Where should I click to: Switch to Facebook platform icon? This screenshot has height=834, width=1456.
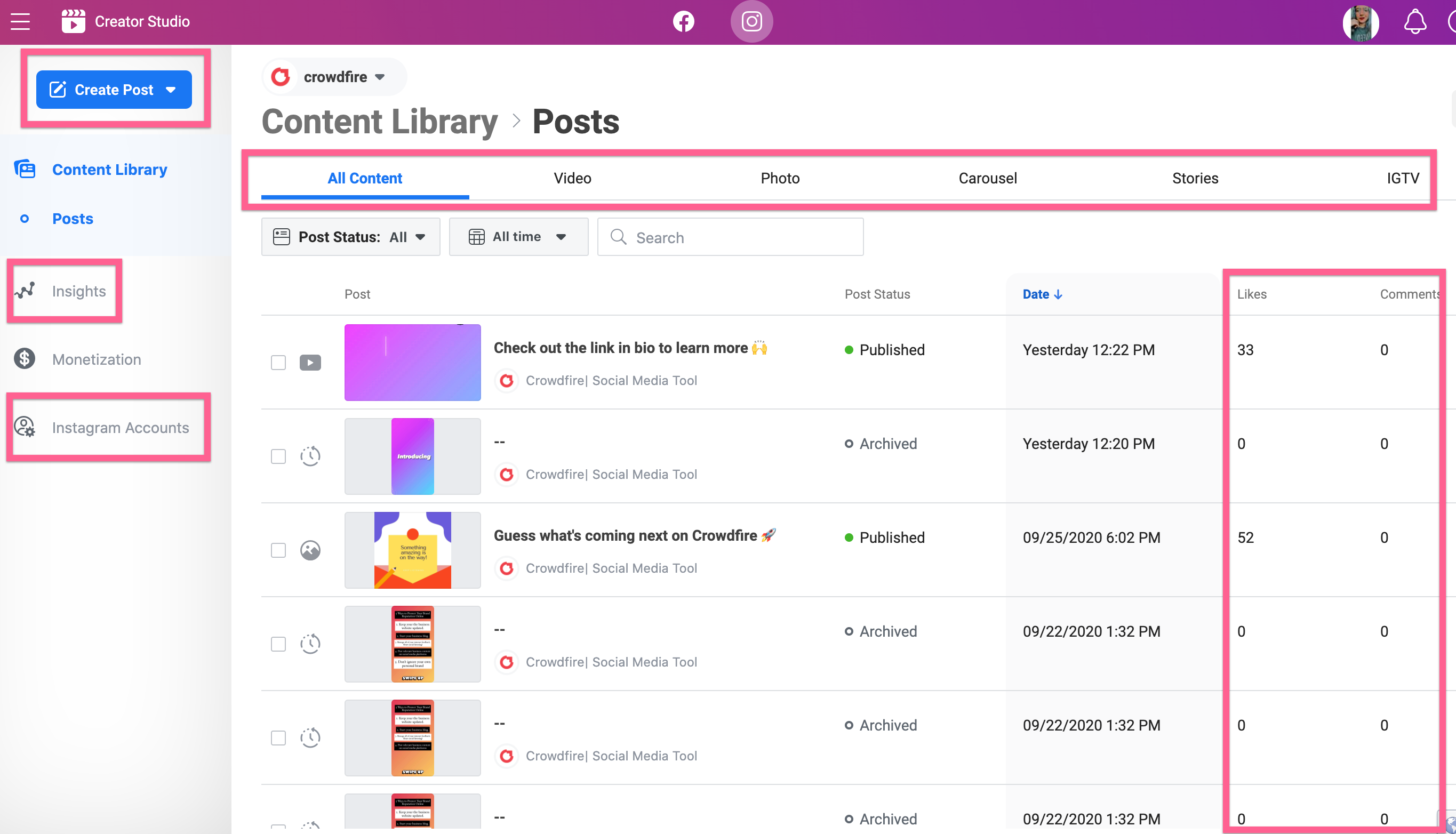683,22
